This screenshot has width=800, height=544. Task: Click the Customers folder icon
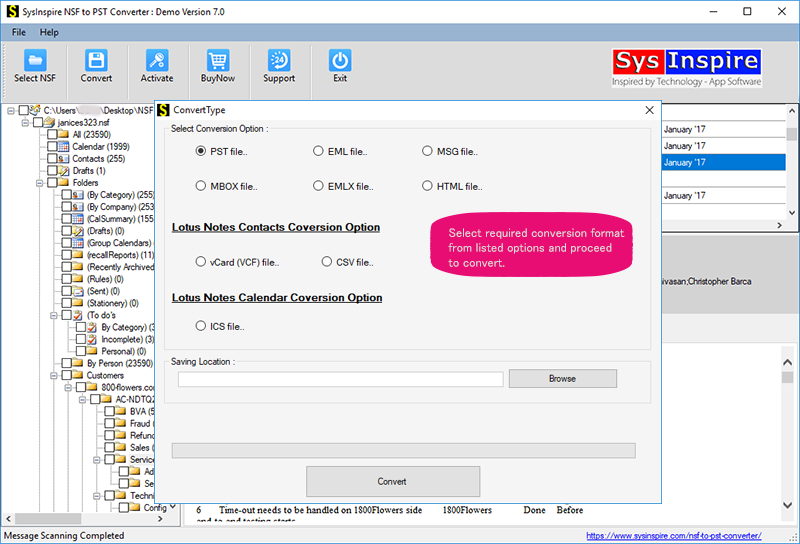pos(78,375)
